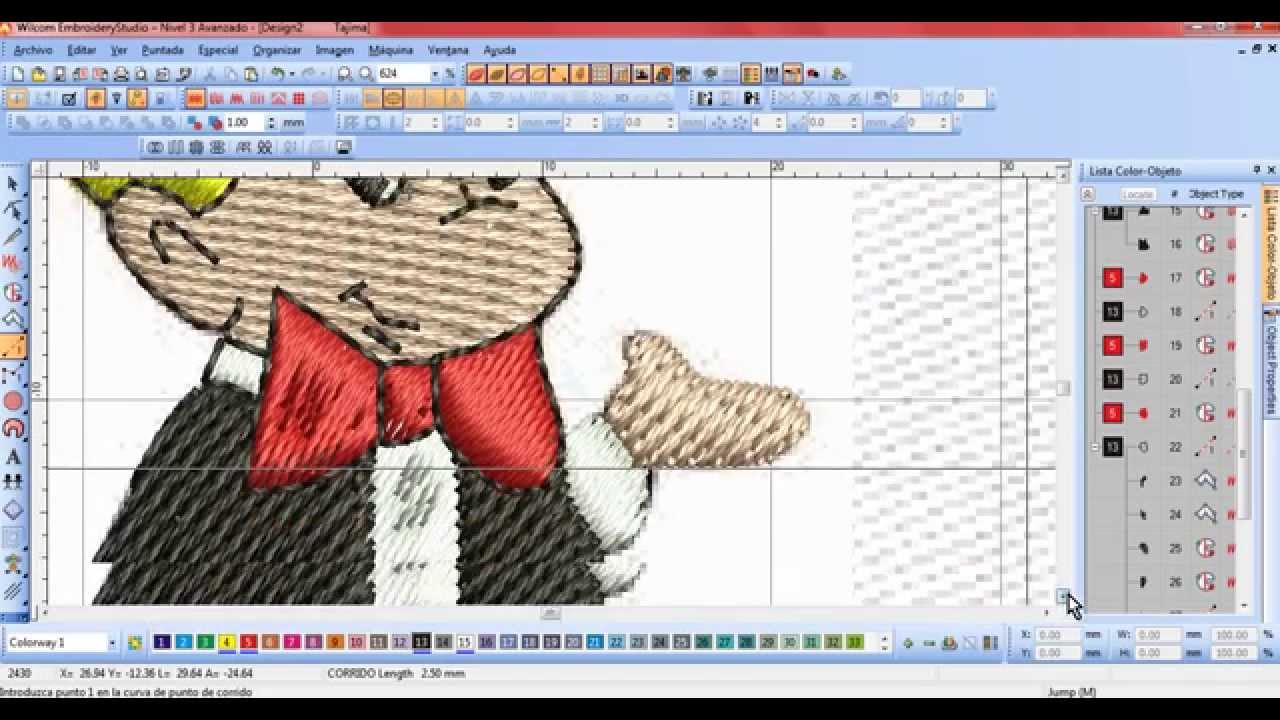The image size is (1280, 720).
Task: Open the Máquina menu
Action: pyautogui.click(x=390, y=50)
